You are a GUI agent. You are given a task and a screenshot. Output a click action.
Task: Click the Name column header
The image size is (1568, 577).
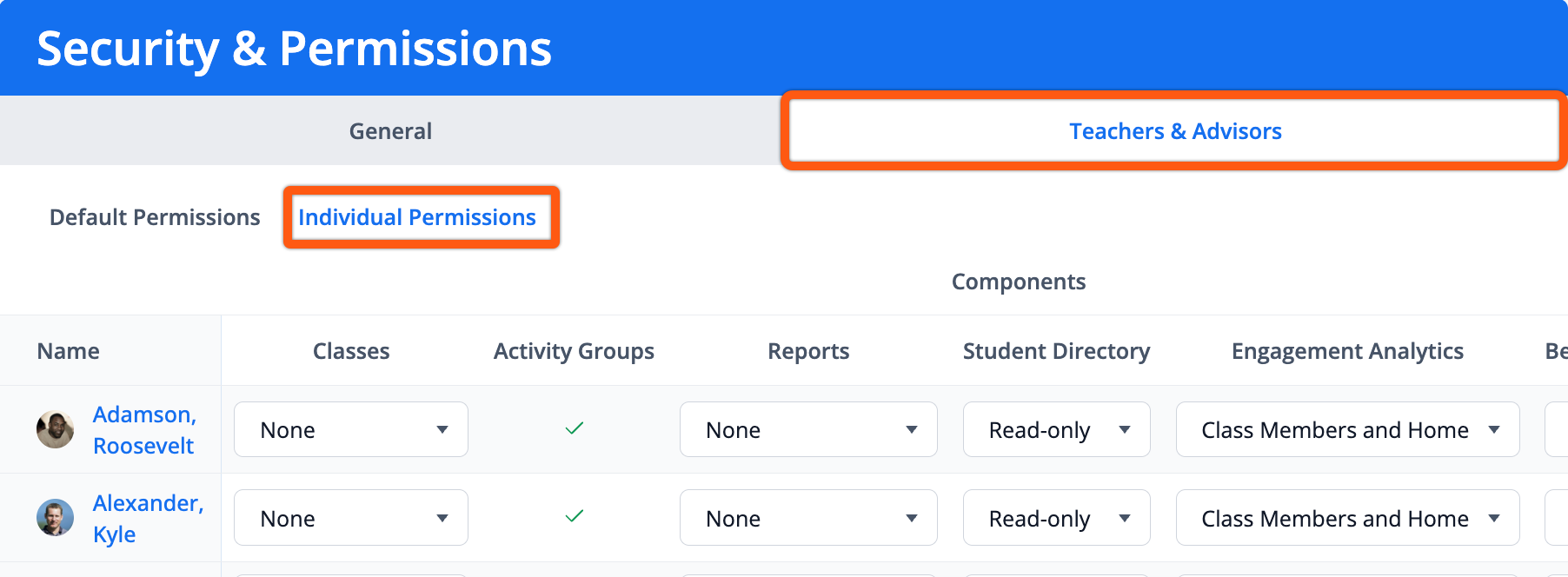coord(68,351)
